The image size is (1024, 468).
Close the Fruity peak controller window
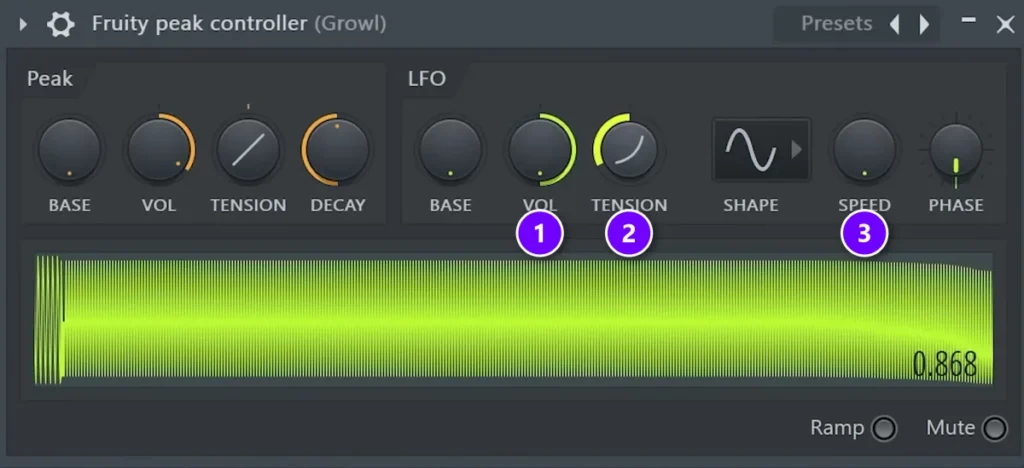pos(1004,25)
